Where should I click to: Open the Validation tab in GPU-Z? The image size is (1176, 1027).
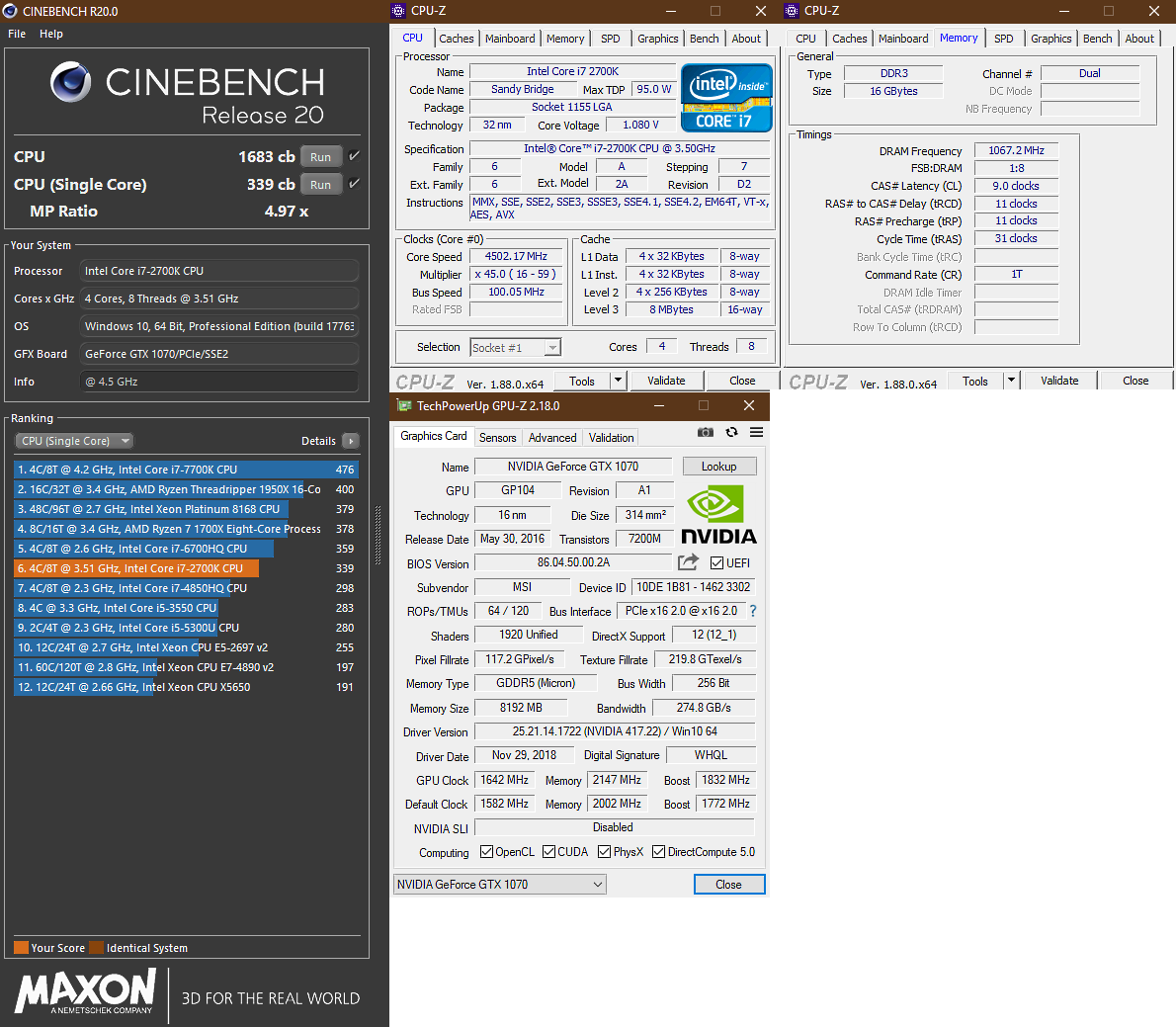click(x=611, y=437)
